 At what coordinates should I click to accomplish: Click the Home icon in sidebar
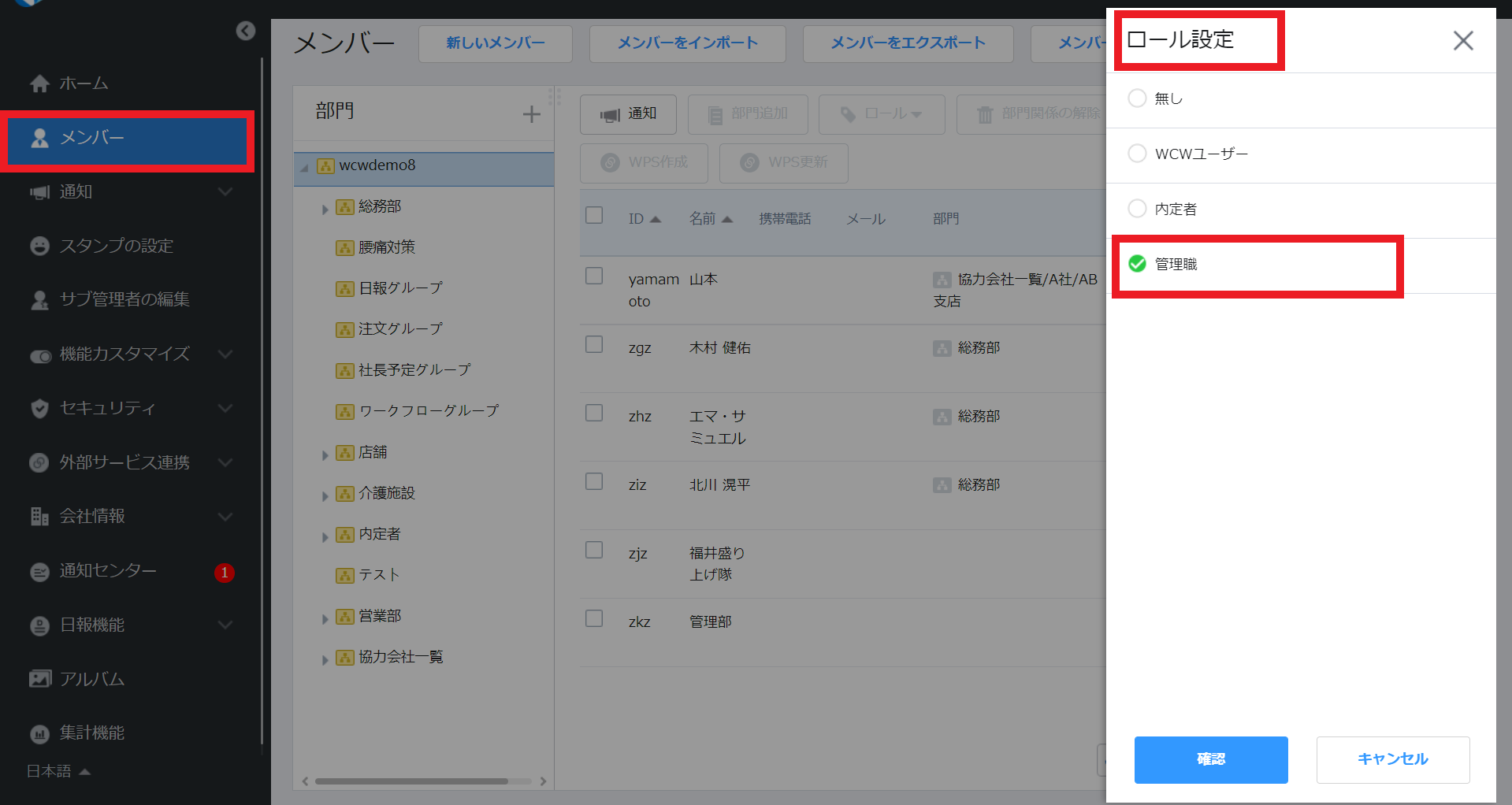tap(39, 83)
